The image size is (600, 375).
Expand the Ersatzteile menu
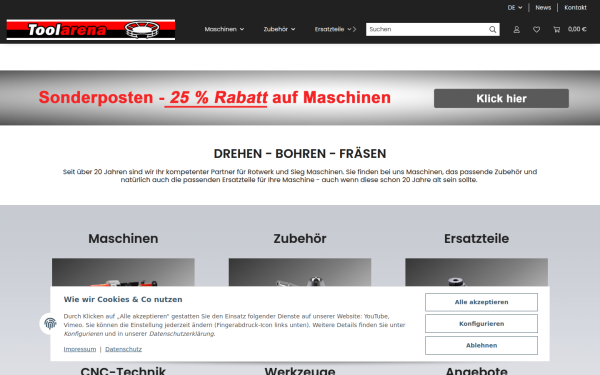tap(333, 29)
